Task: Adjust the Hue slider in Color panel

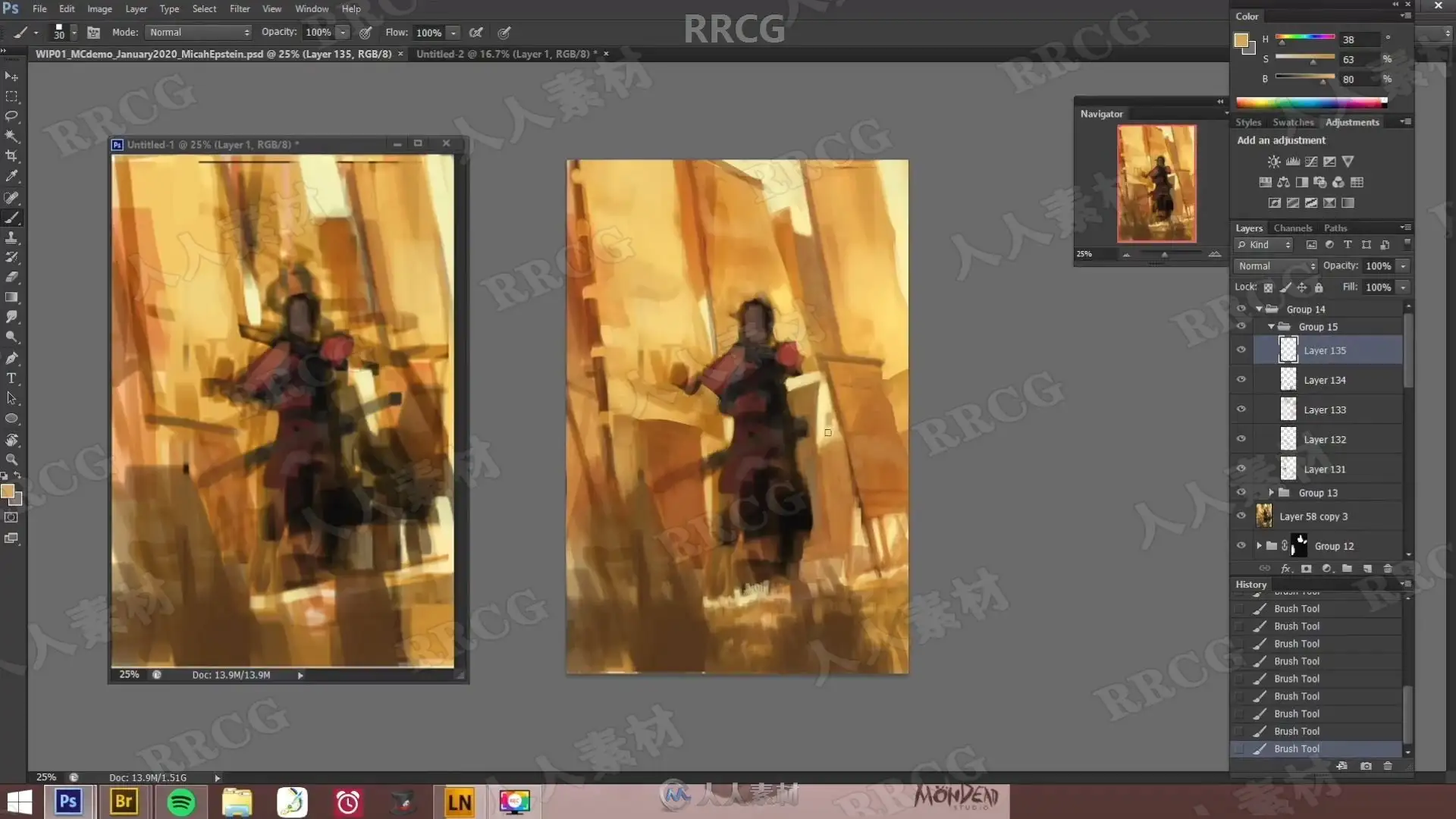Action: click(x=1305, y=38)
